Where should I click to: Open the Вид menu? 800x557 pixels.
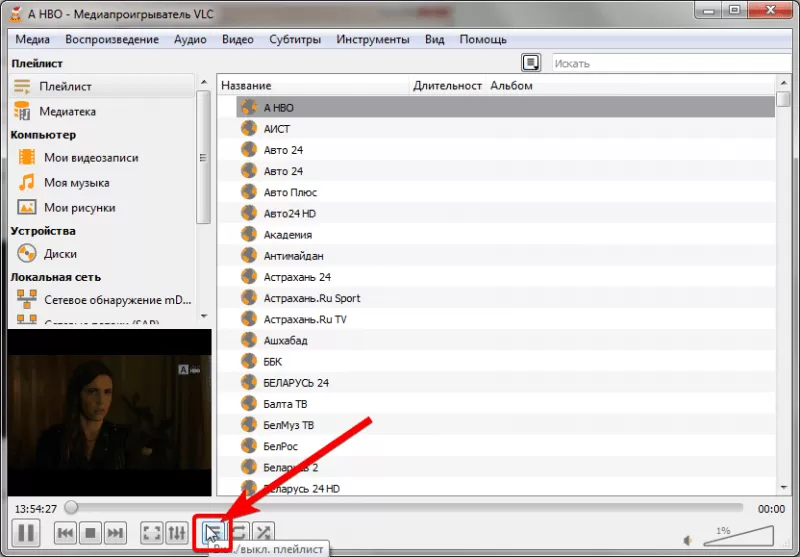[x=435, y=39]
